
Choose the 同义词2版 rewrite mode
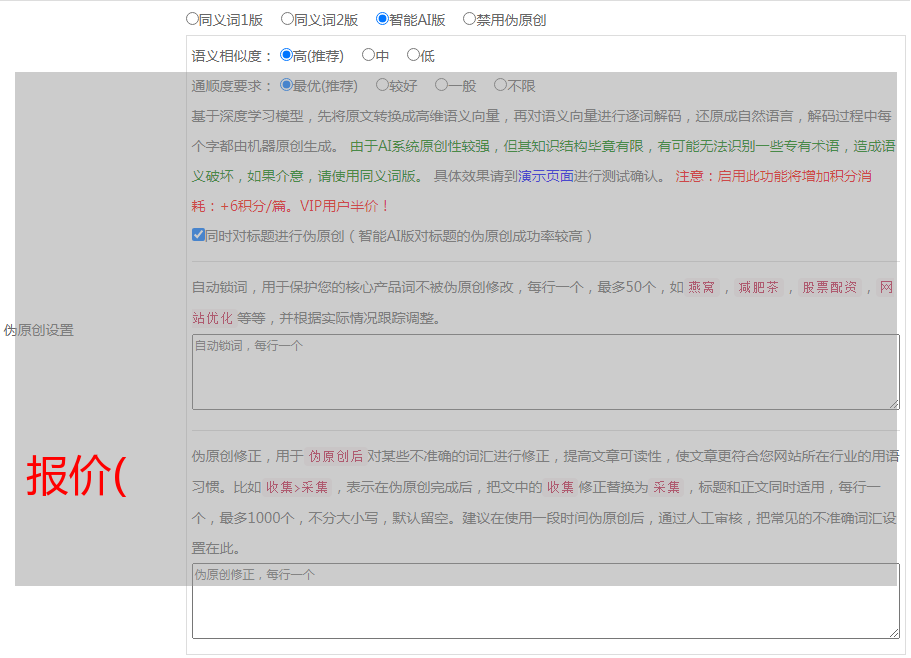[x=287, y=19]
